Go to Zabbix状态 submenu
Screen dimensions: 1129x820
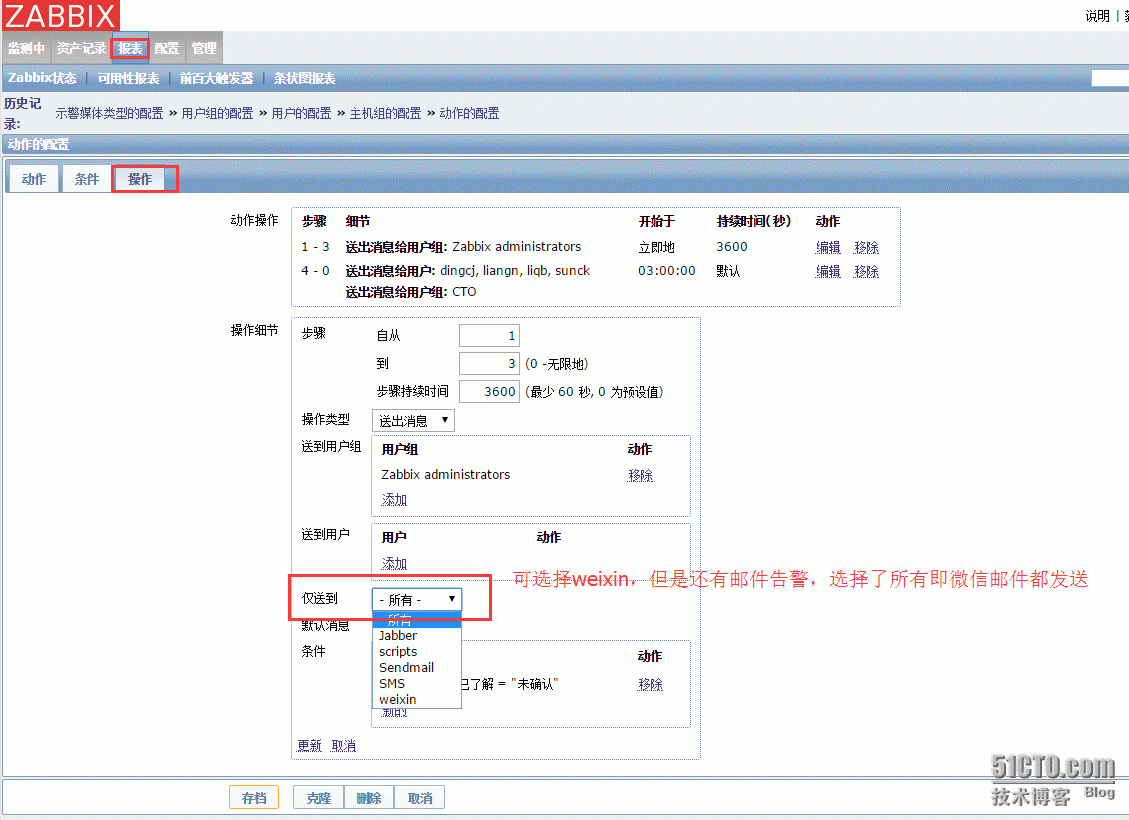point(42,78)
